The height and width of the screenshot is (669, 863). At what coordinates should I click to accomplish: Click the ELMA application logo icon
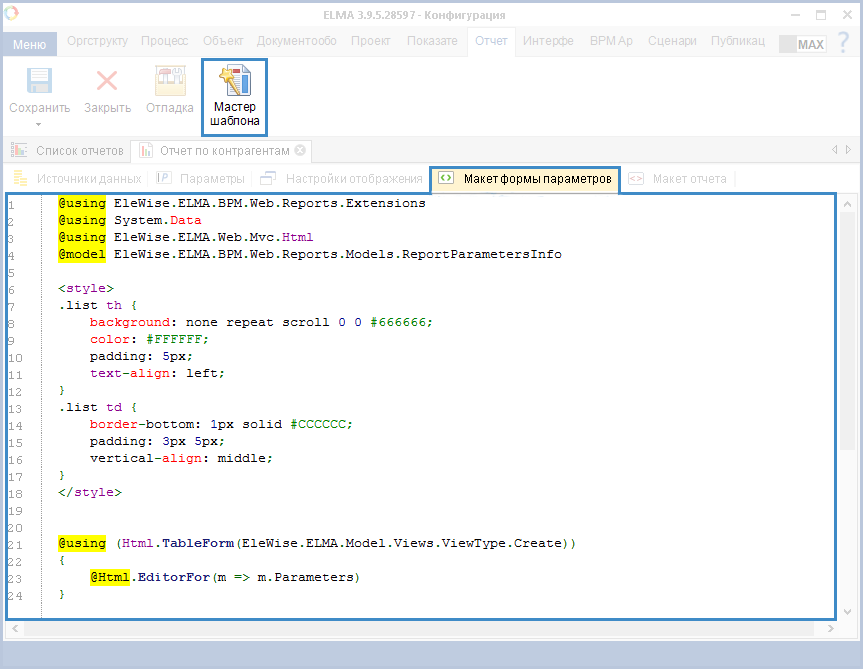(11, 13)
